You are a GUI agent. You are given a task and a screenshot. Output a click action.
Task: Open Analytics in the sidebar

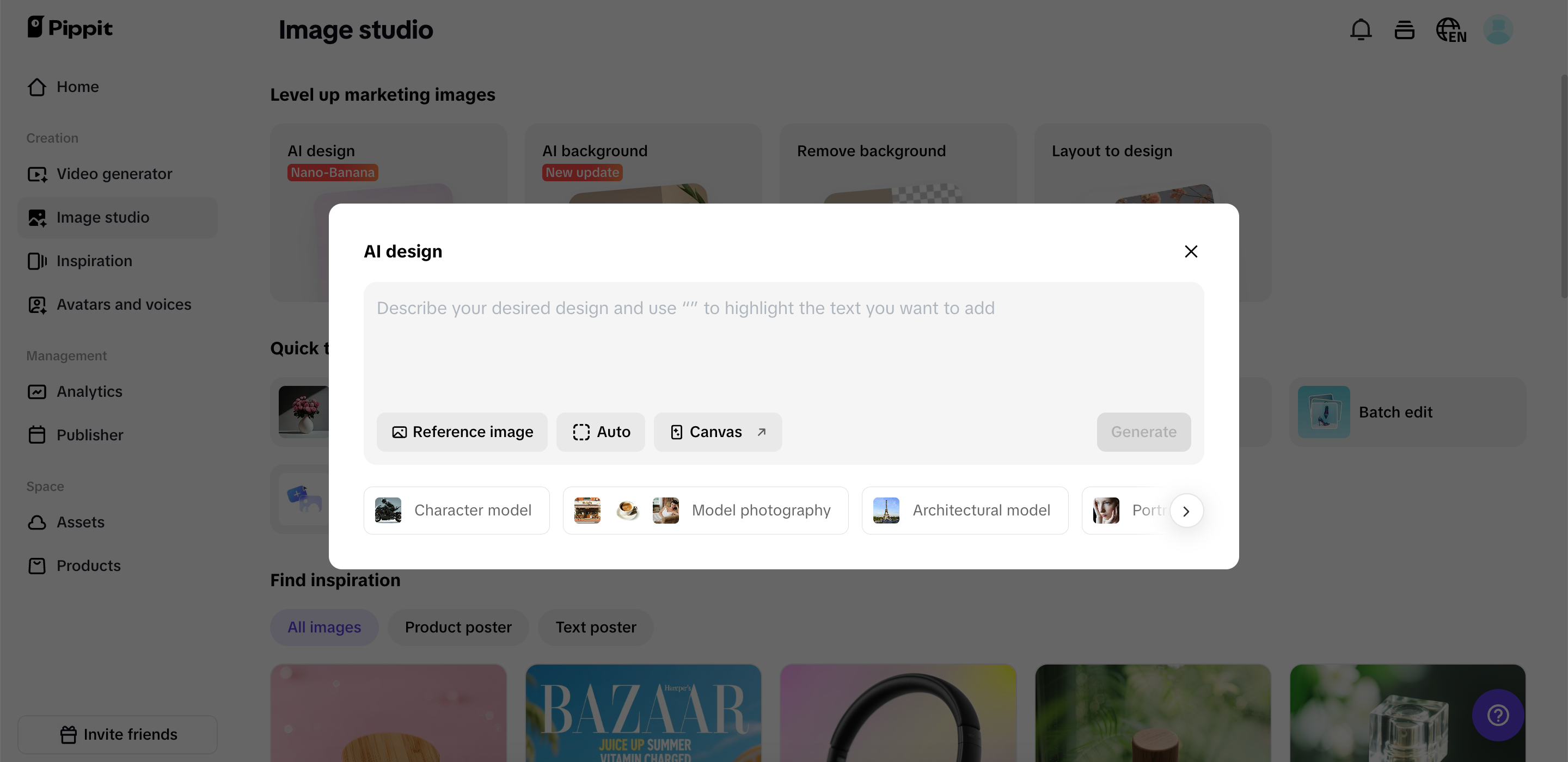[x=118, y=391]
